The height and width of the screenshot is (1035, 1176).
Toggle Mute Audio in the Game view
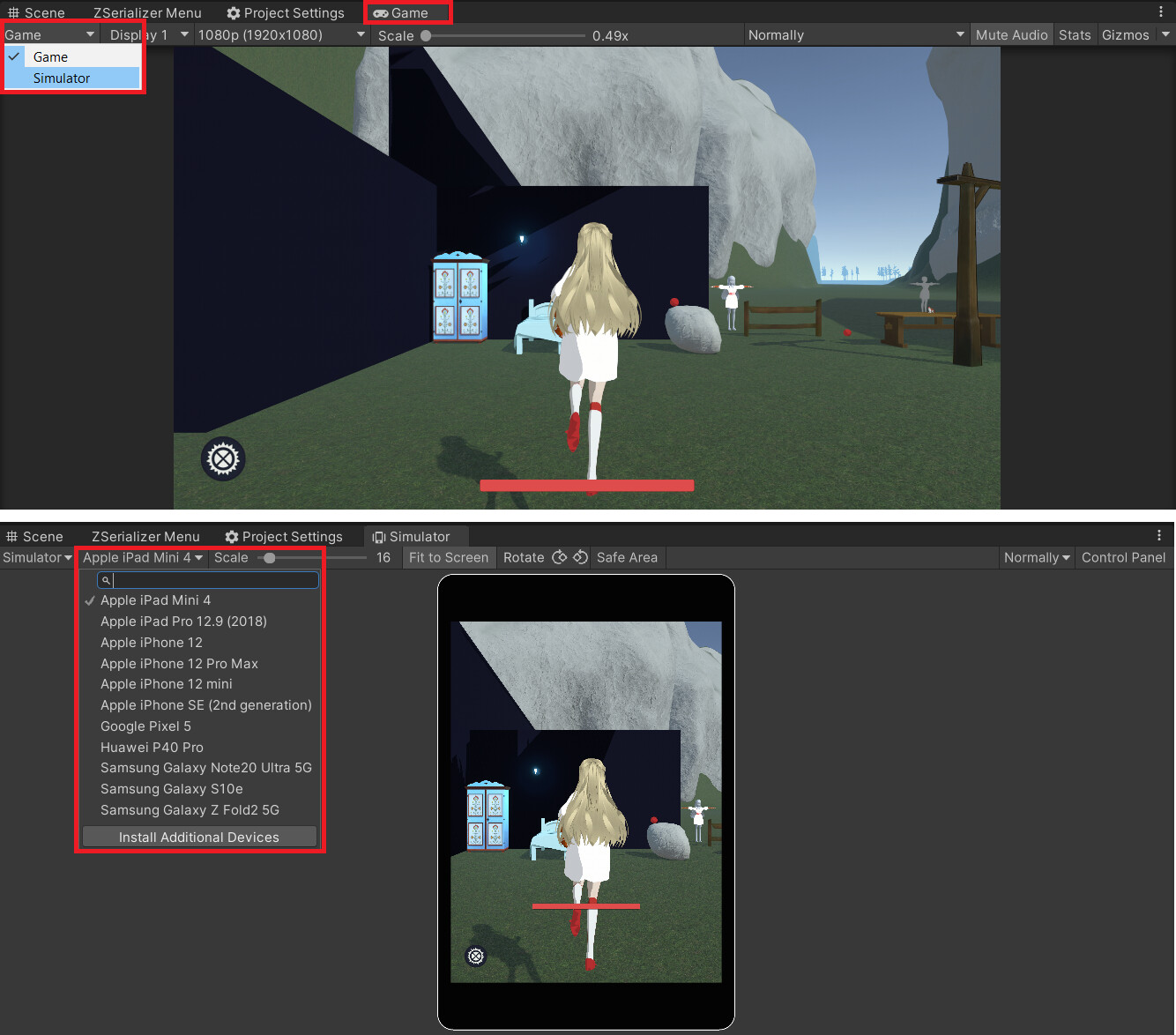pos(1011,34)
